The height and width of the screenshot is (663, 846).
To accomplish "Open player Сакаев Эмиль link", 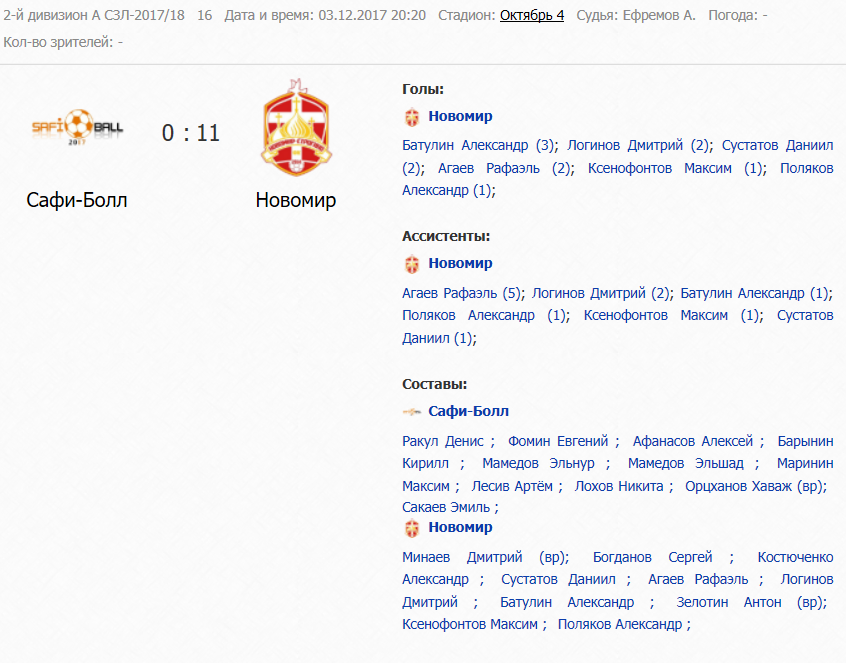I will tap(446, 508).
